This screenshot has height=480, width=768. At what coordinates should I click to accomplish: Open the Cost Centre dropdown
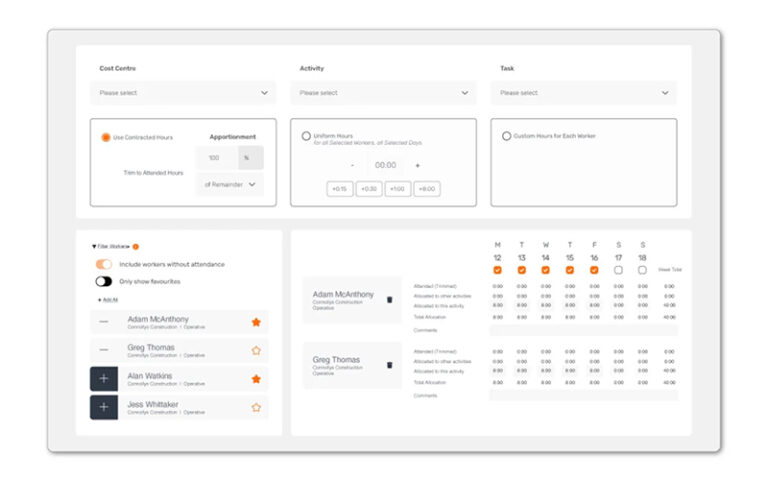coord(182,93)
